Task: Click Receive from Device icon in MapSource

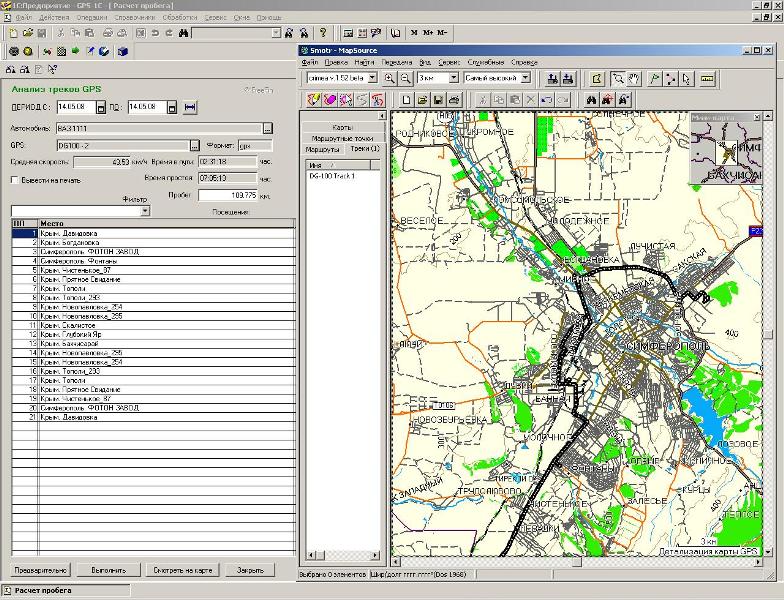Action: [568, 78]
